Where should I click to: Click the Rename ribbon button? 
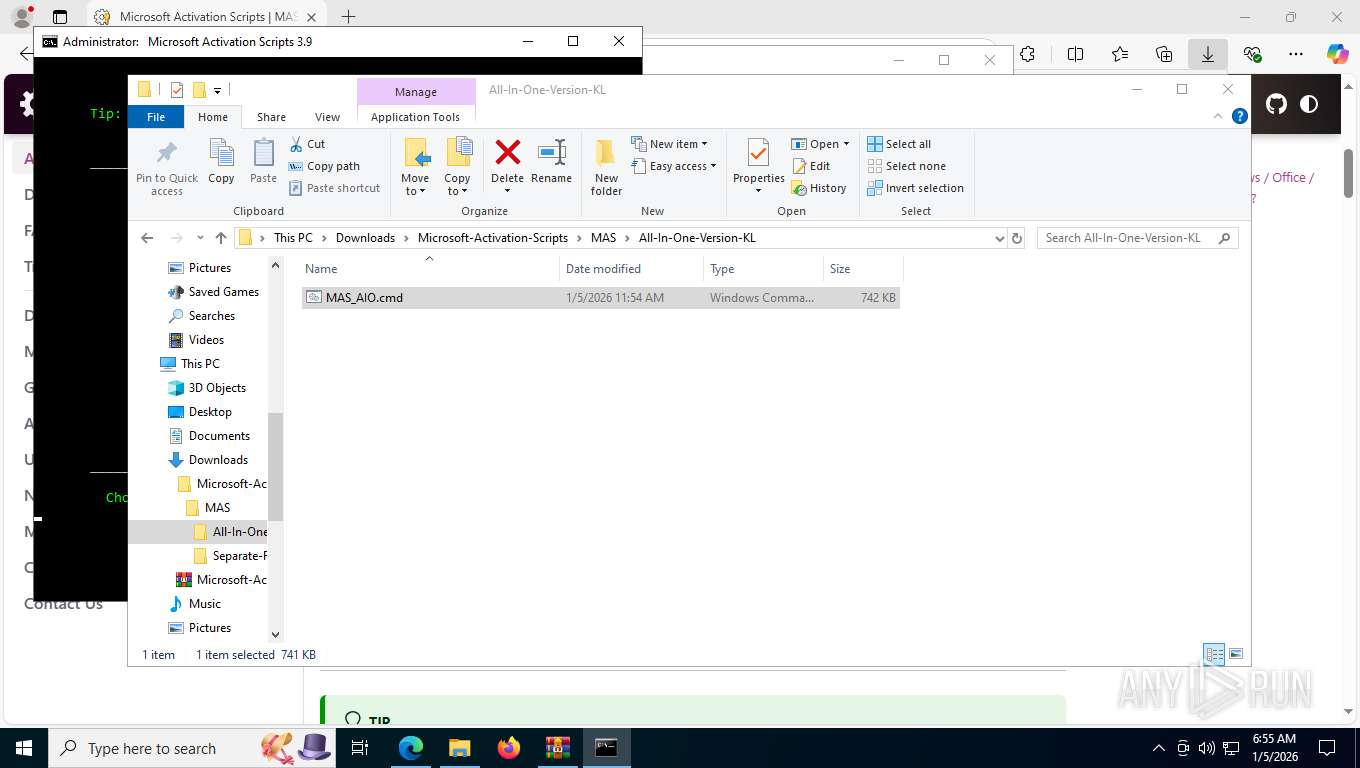click(x=552, y=162)
